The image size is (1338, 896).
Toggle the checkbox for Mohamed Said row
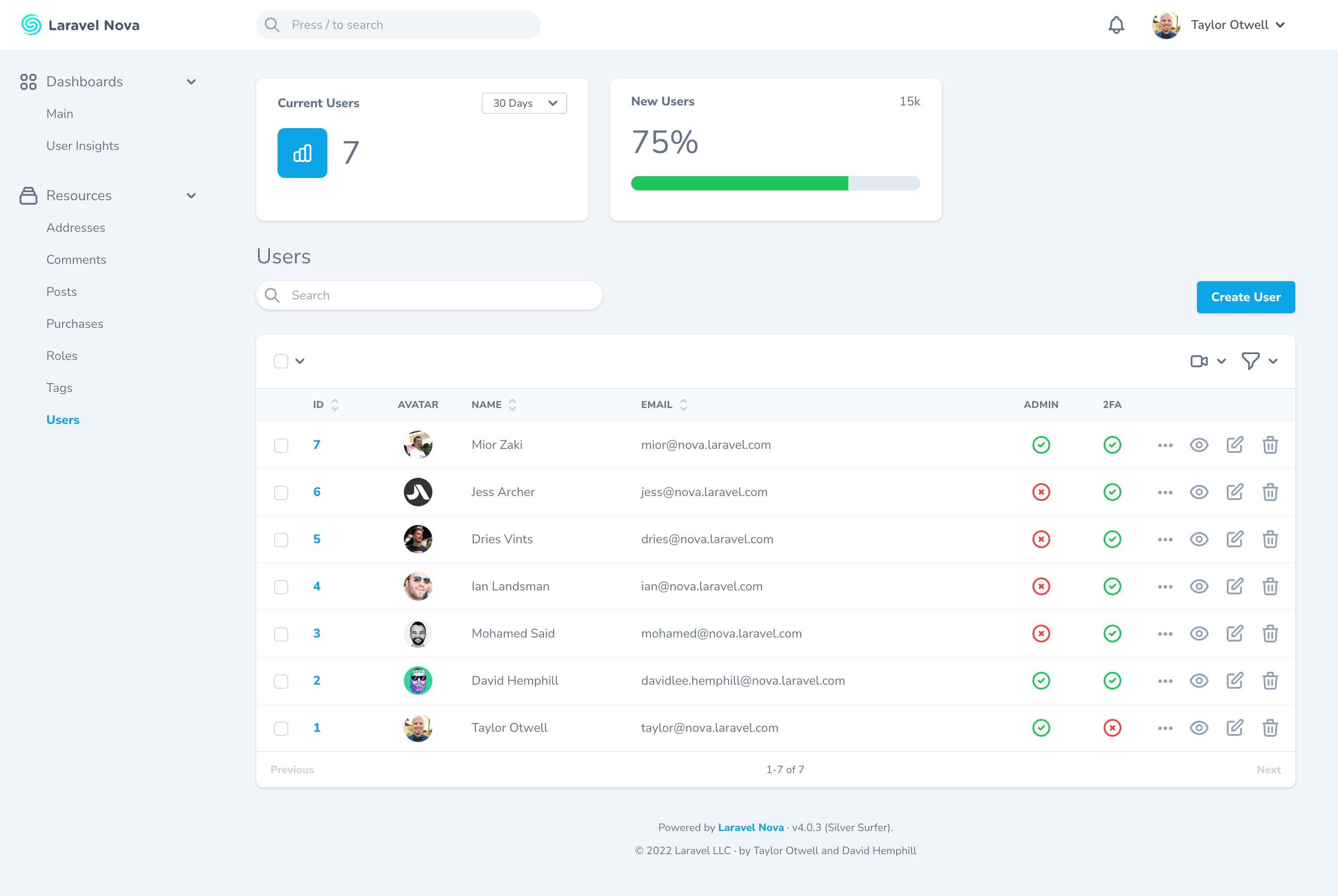pos(281,633)
